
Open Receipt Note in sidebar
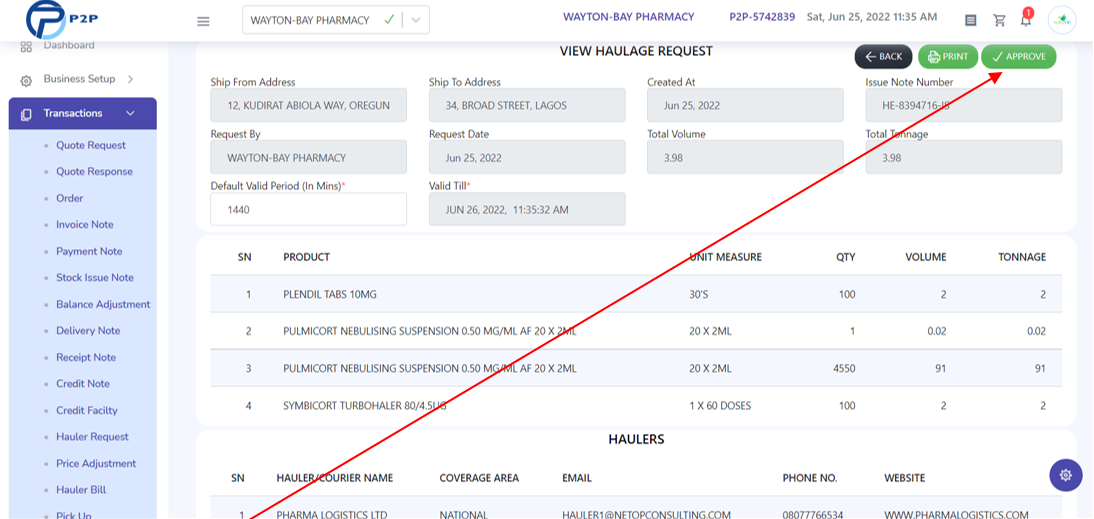click(87, 357)
